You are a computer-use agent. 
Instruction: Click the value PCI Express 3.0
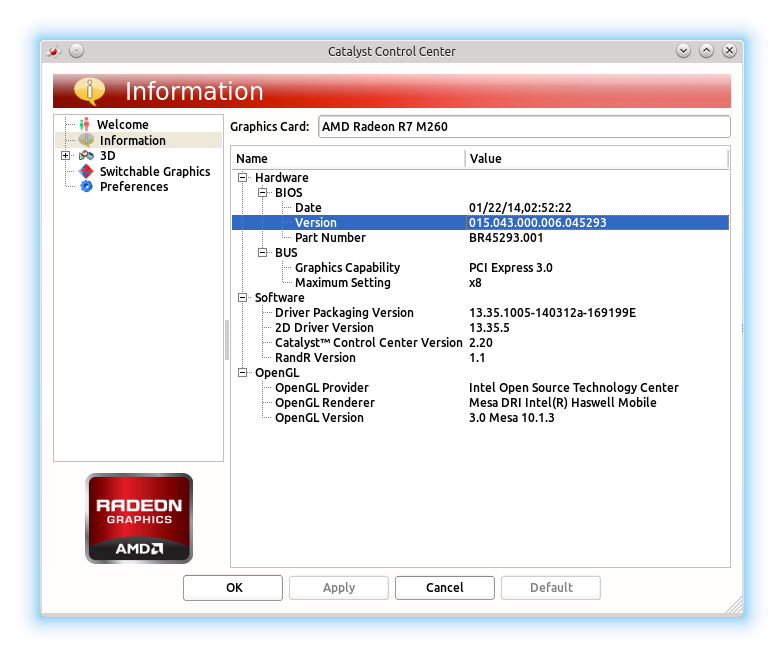click(x=510, y=268)
